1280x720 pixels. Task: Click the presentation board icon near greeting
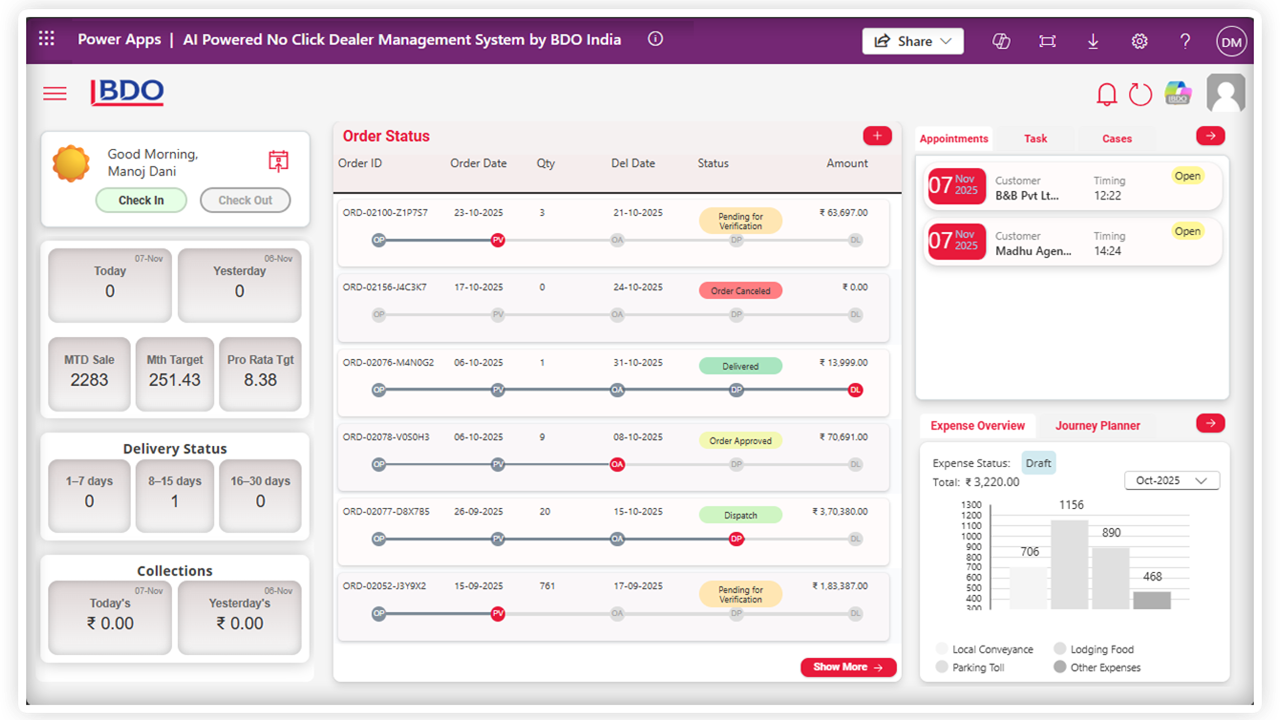[x=278, y=161]
